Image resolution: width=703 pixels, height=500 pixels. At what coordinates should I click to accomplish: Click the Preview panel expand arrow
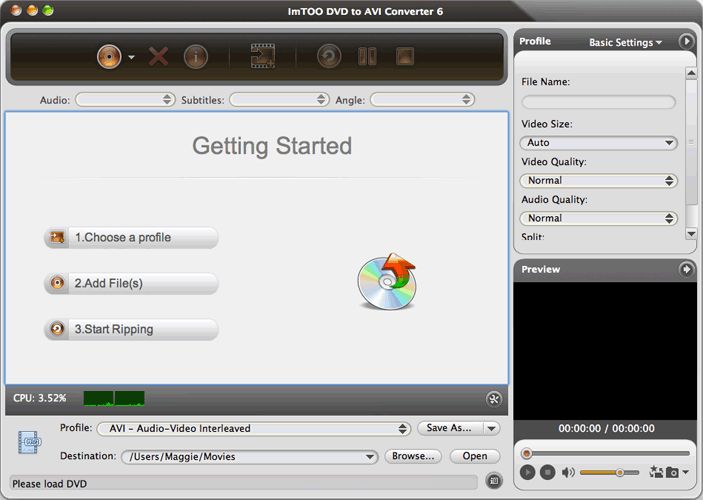point(686,269)
